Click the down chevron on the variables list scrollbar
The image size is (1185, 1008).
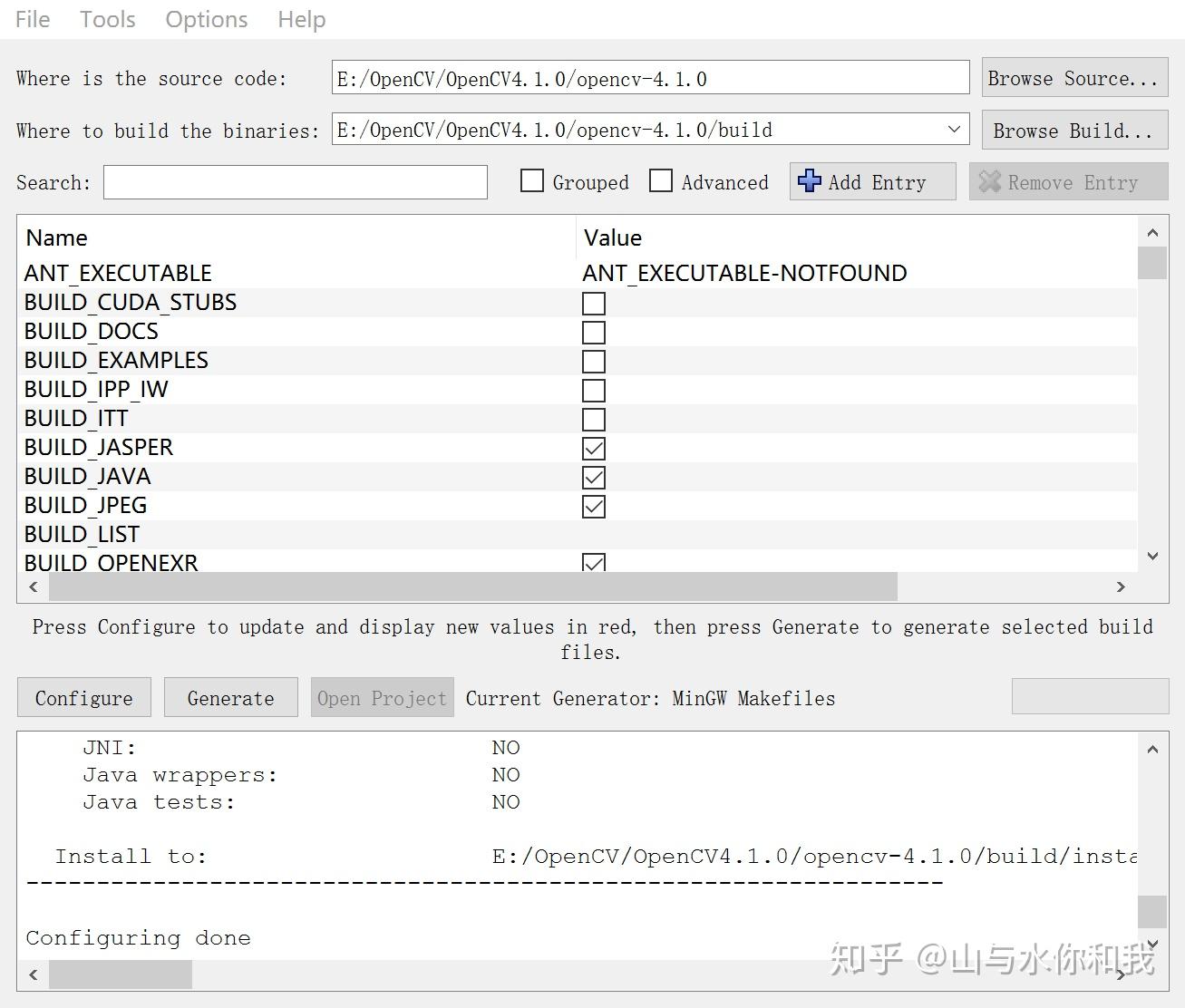[x=1151, y=556]
